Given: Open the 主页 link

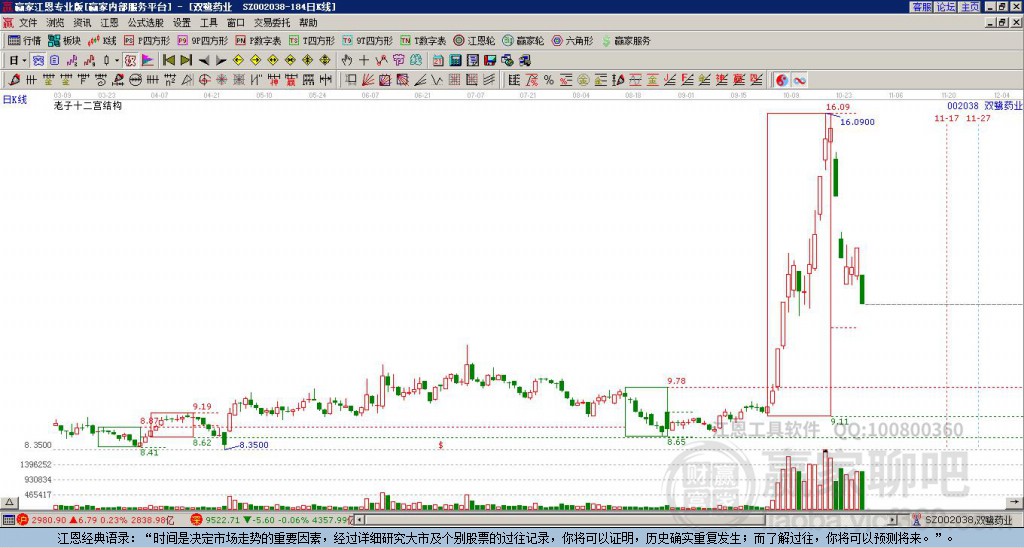Looking at the screenshot, I should 970,7.
